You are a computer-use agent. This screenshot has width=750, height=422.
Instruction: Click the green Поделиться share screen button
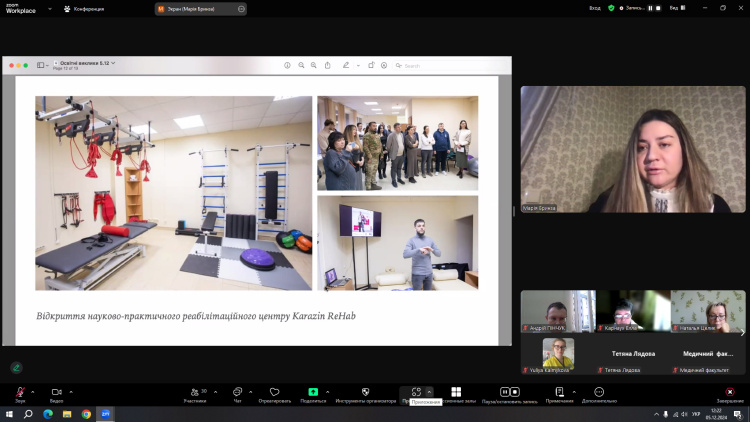click(313, 394)
